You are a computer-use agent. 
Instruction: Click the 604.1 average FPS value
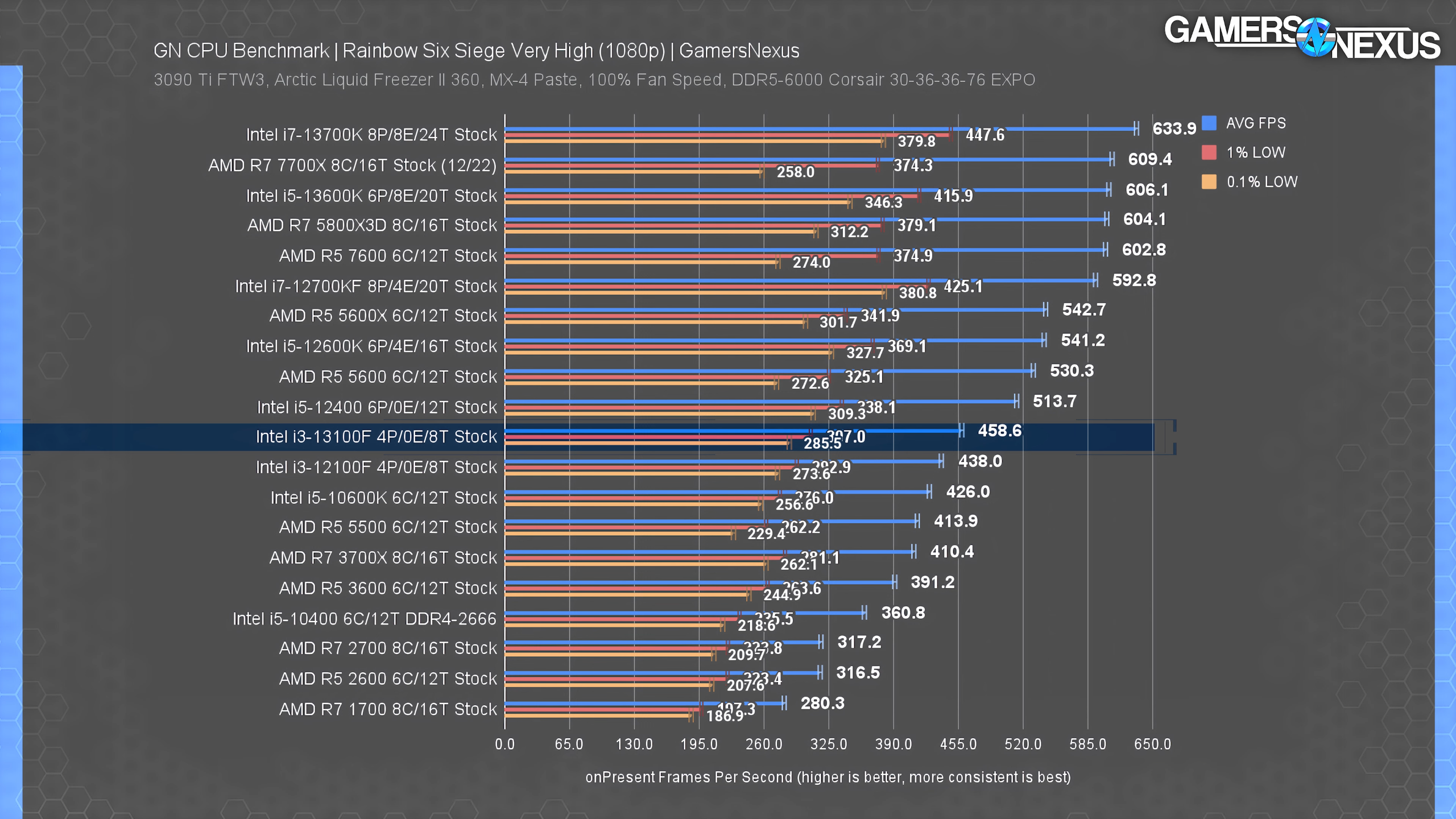click(x=1144, y=220)
